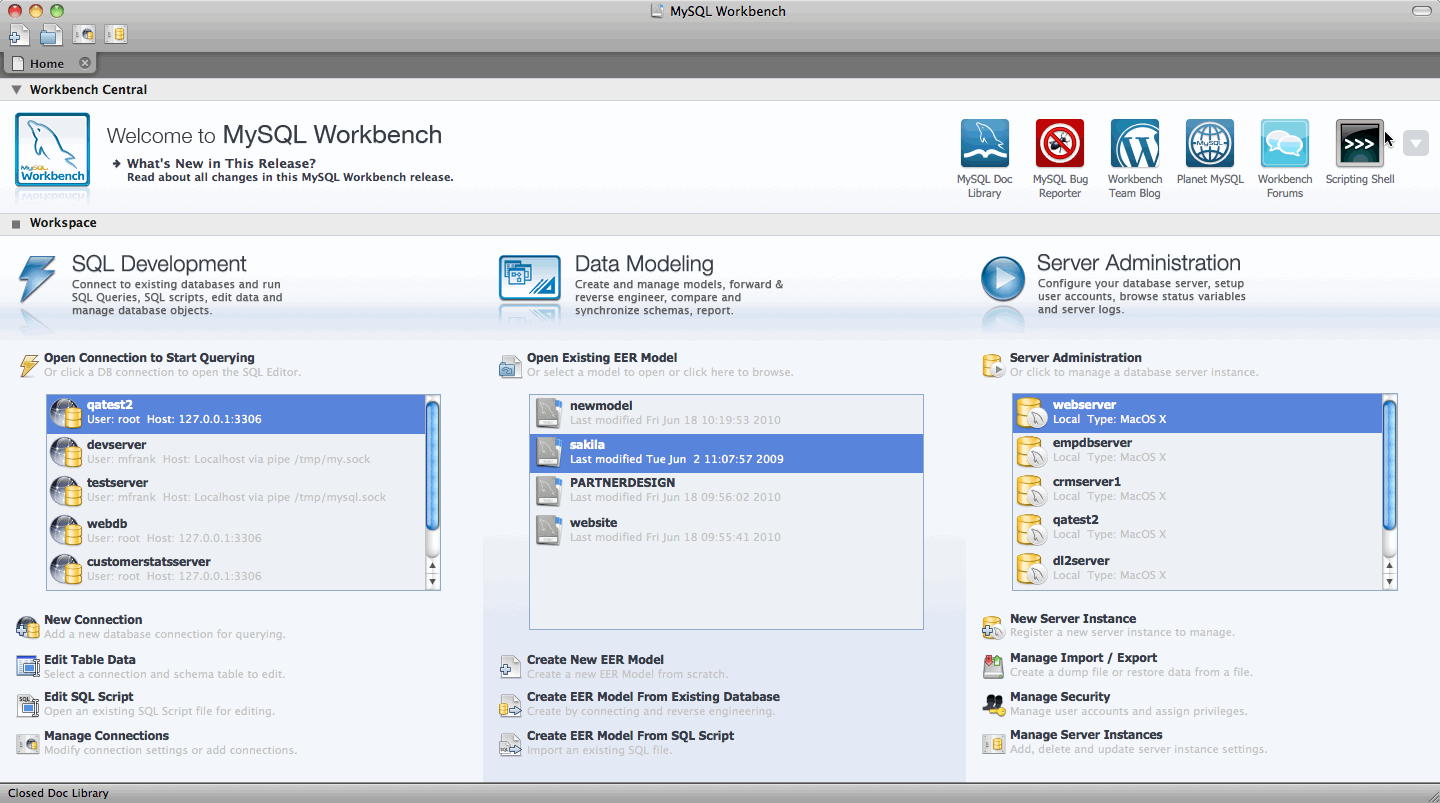Click the Create New EER Model icon
This screenshot has width=1440, height=803.
[511, 667]
